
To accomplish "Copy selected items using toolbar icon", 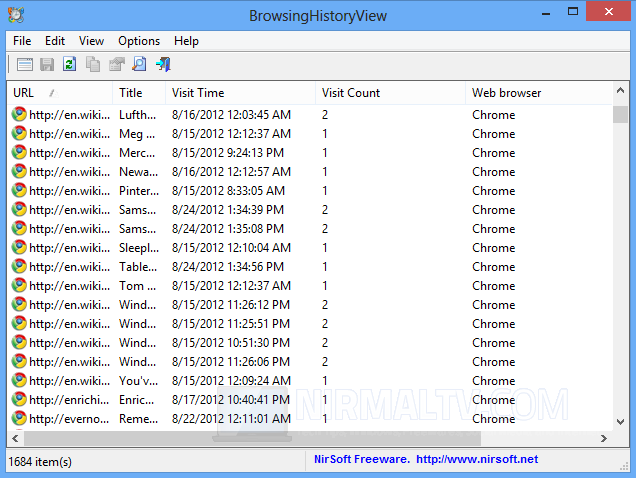I will click(x=93, y=65).
